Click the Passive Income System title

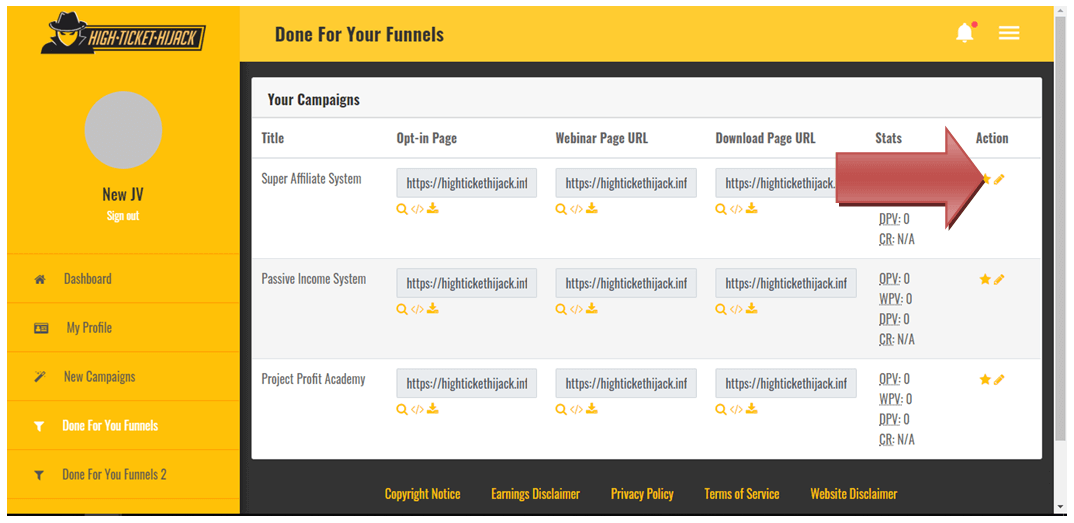tap(314, 279)
